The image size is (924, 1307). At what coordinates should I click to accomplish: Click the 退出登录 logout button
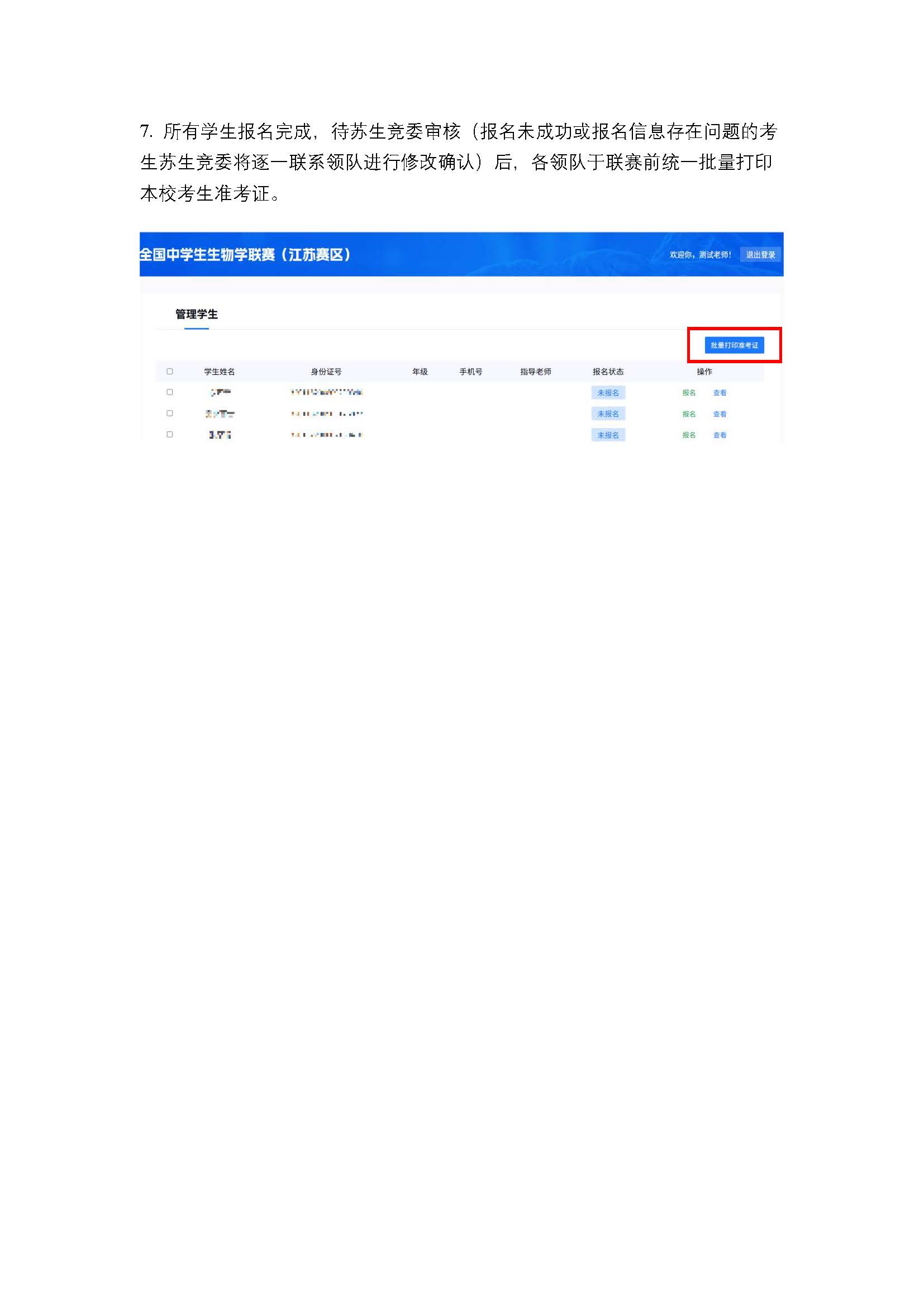[760, 254]
